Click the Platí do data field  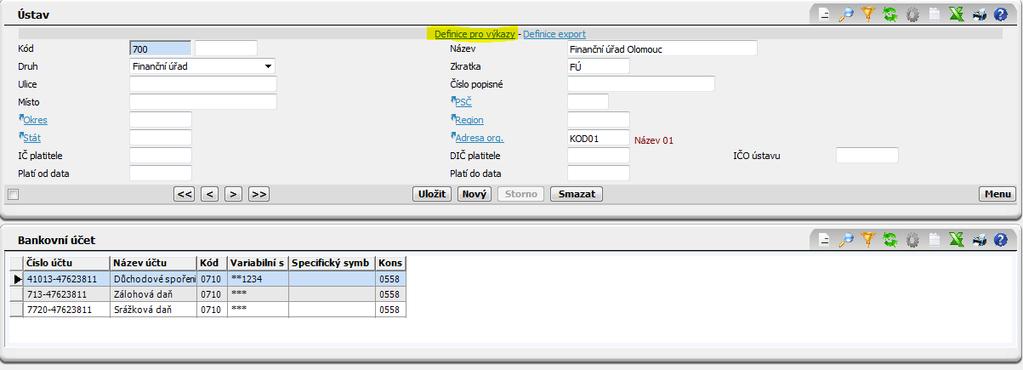(x=598, y=173)
